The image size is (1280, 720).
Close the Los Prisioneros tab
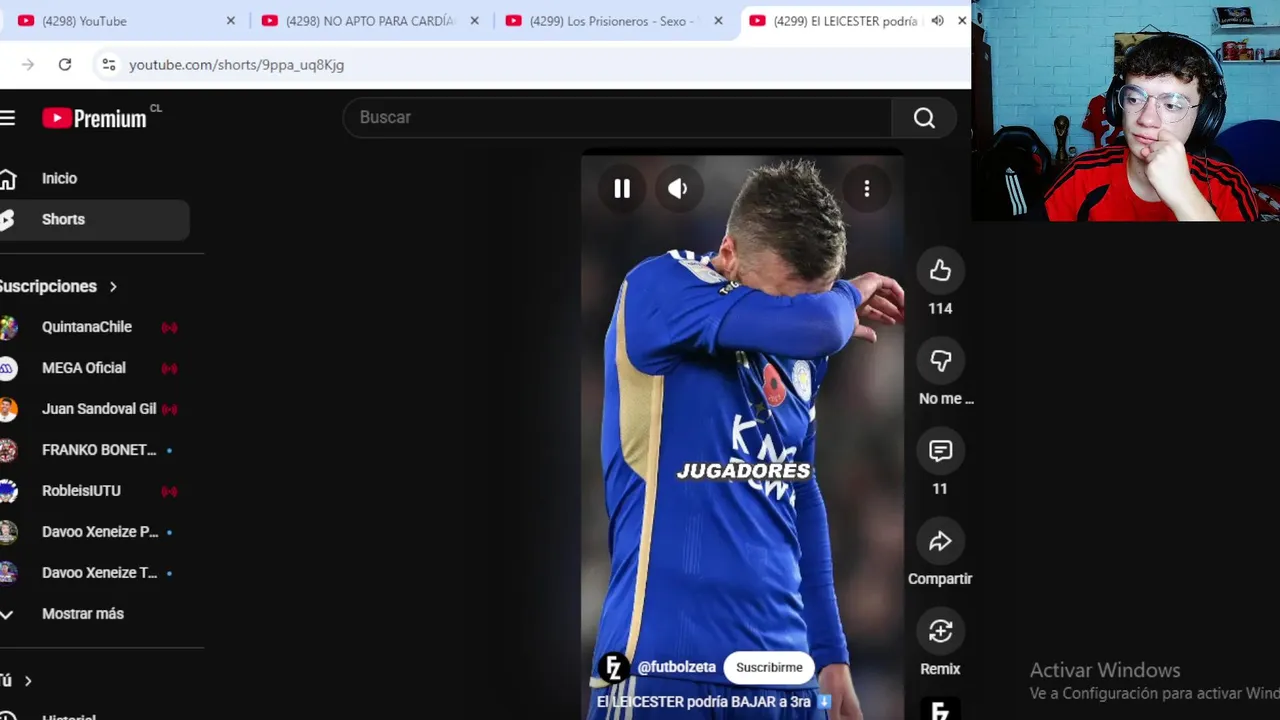click(x=718, y=21)
